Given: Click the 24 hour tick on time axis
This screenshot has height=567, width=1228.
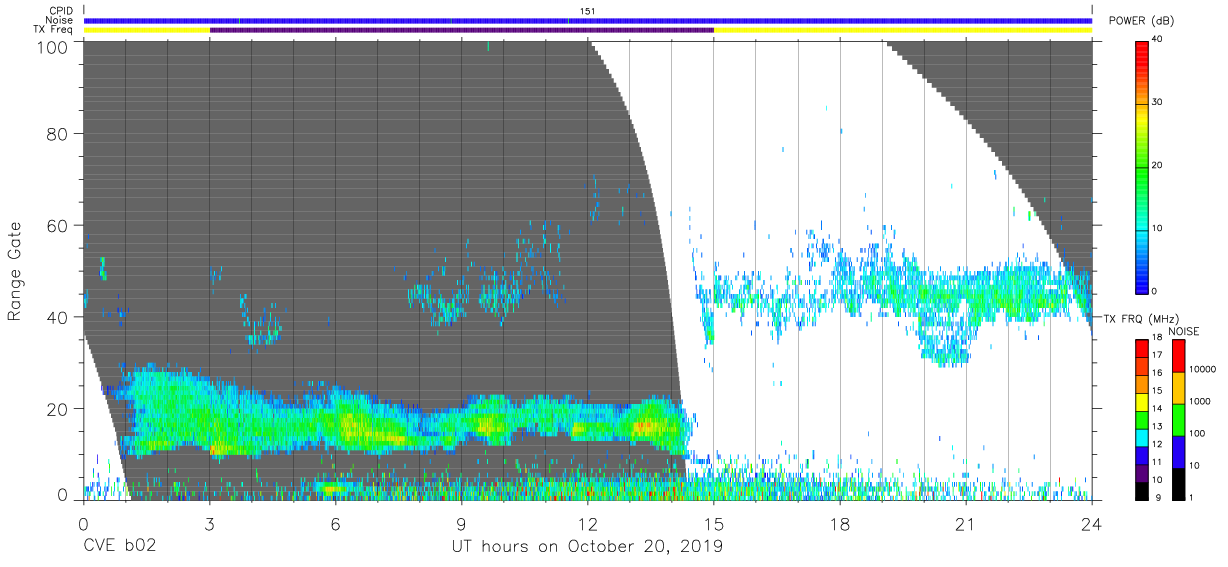Looking at the screenshot, I should pyautogui.click(x=1092, y=523).
